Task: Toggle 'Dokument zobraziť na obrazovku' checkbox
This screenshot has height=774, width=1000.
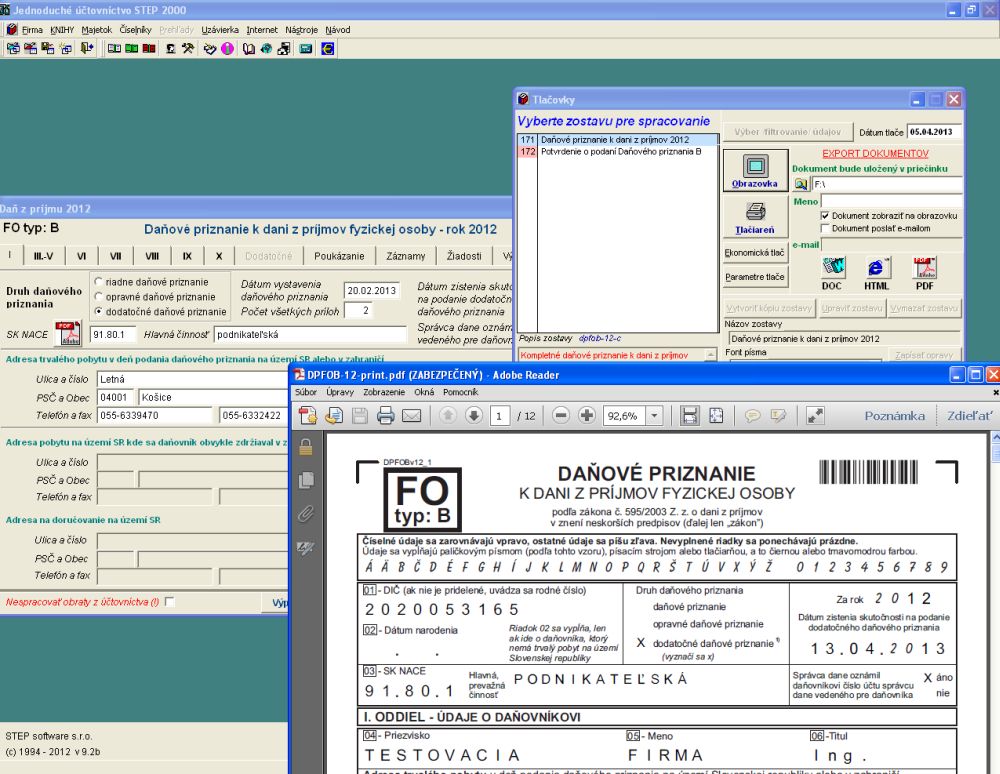Action: 825,215
